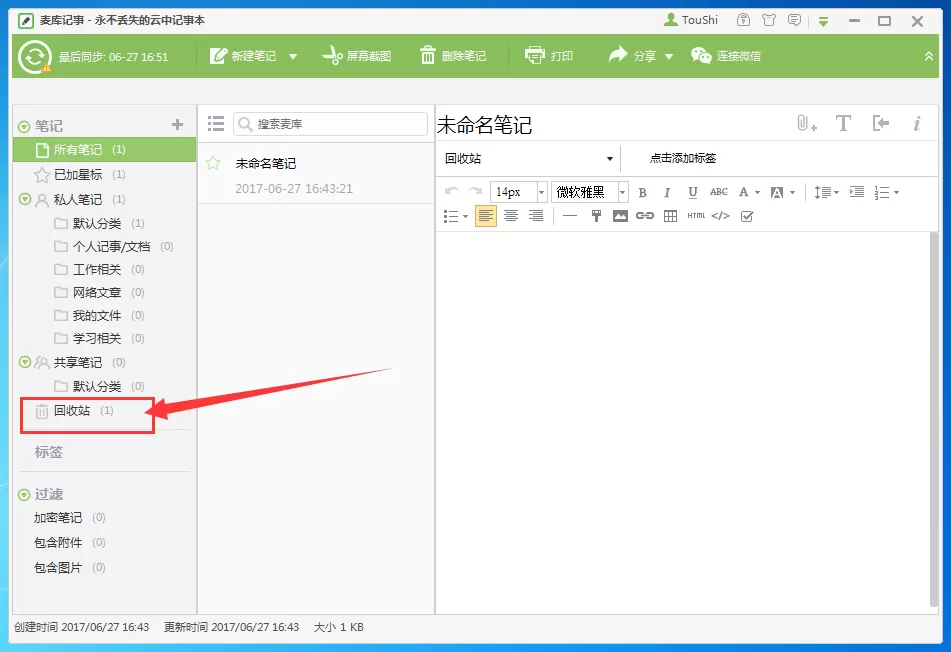The image size is (951, 652).
Task: Open the 网络文章 folder
Action: [99, 292]
